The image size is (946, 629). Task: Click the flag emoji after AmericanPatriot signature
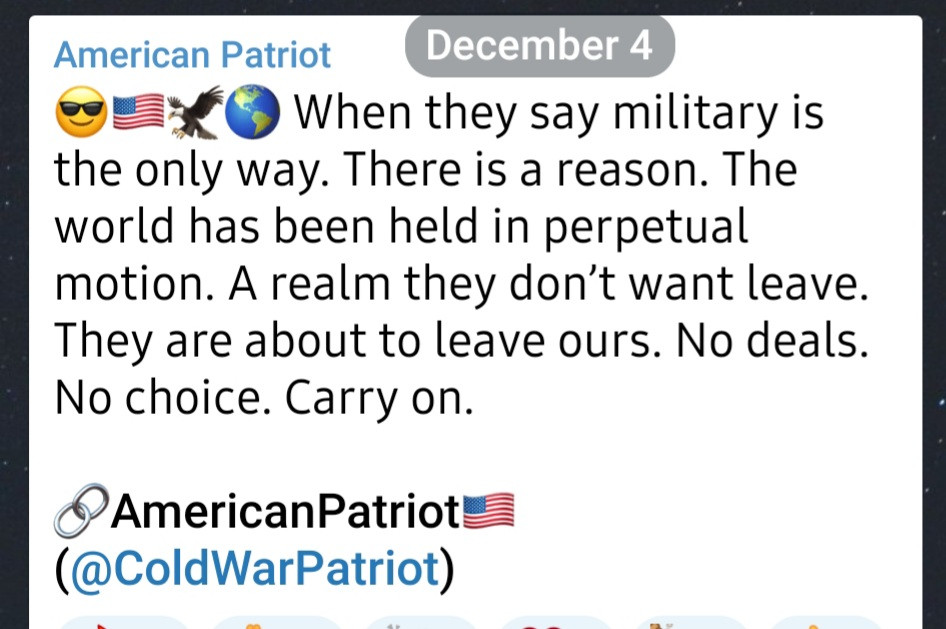coord(487,513)
